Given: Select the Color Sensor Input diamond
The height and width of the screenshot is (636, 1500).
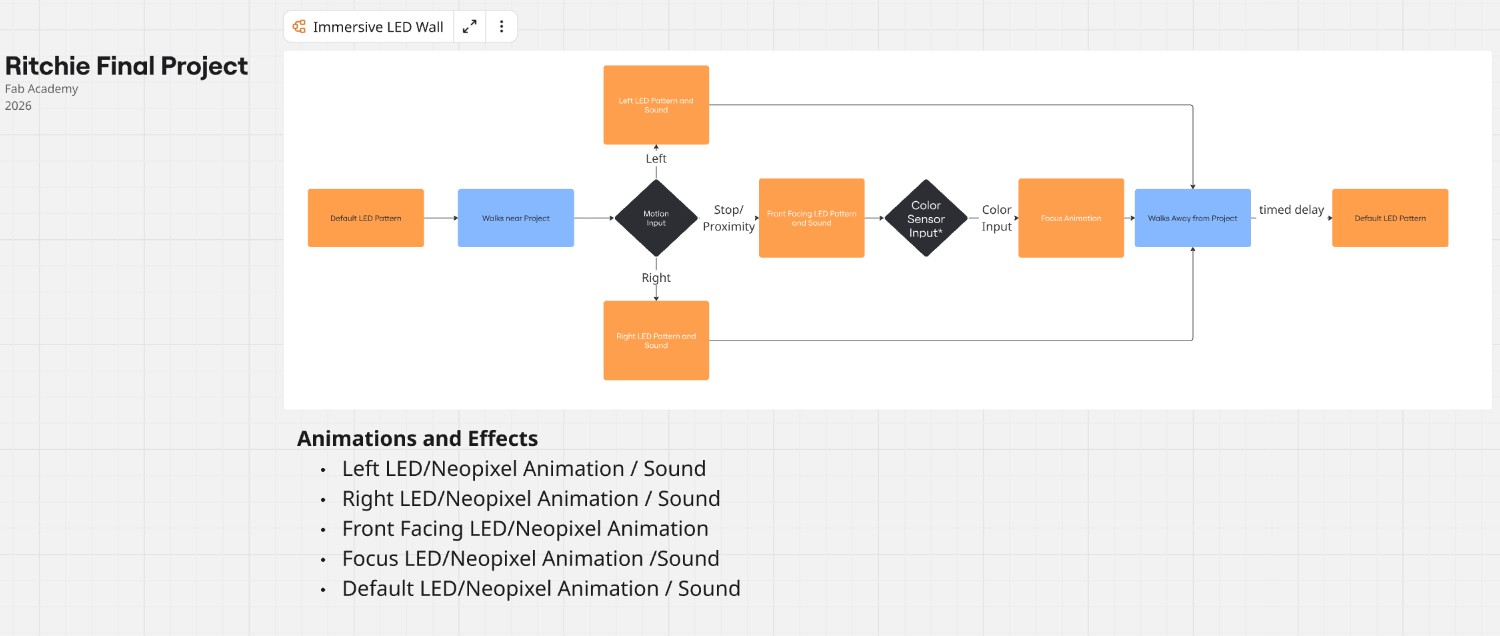Looking at the screenshot, I should click(x=926, y=218).
